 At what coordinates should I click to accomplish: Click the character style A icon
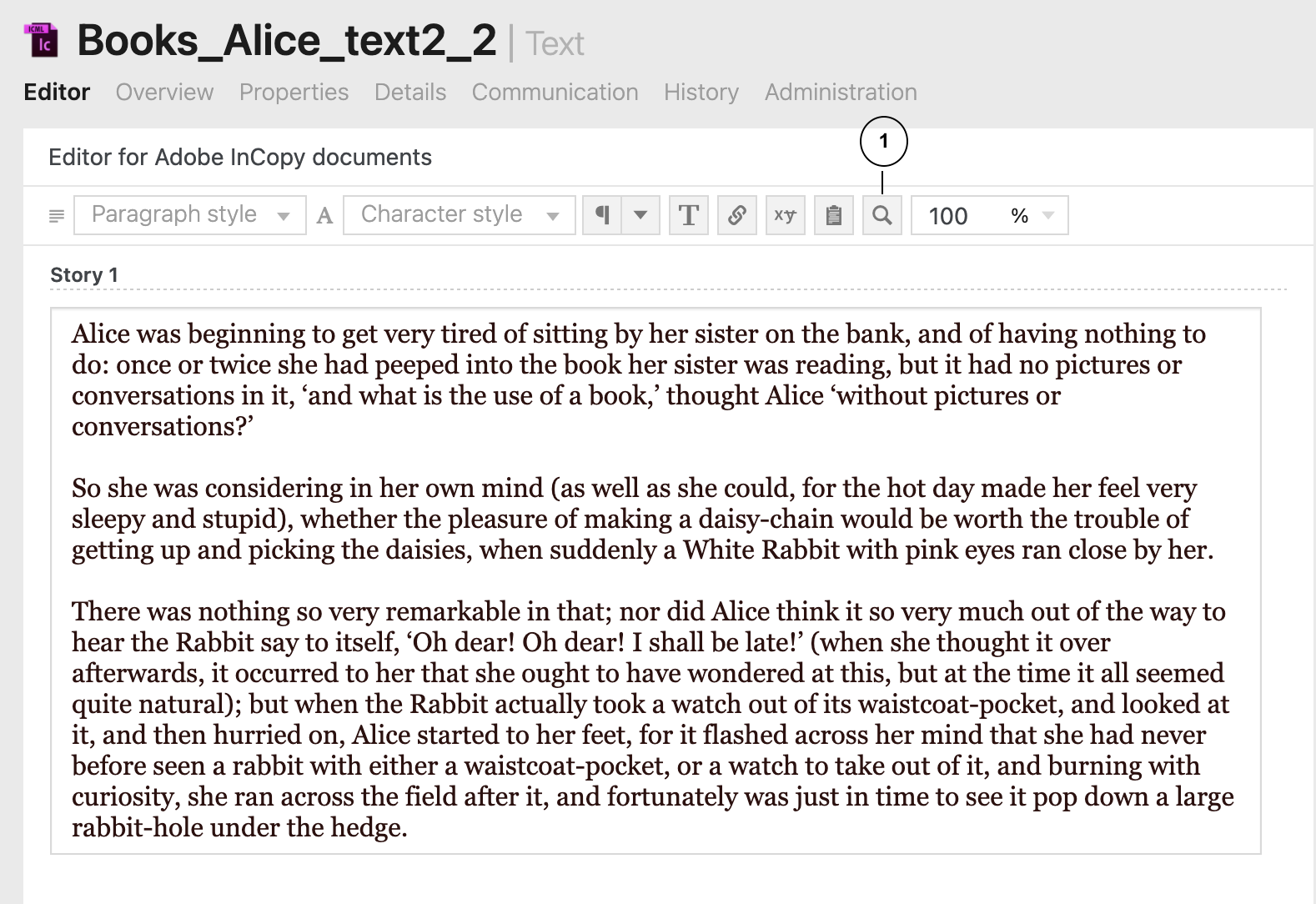tap(325, 216)
